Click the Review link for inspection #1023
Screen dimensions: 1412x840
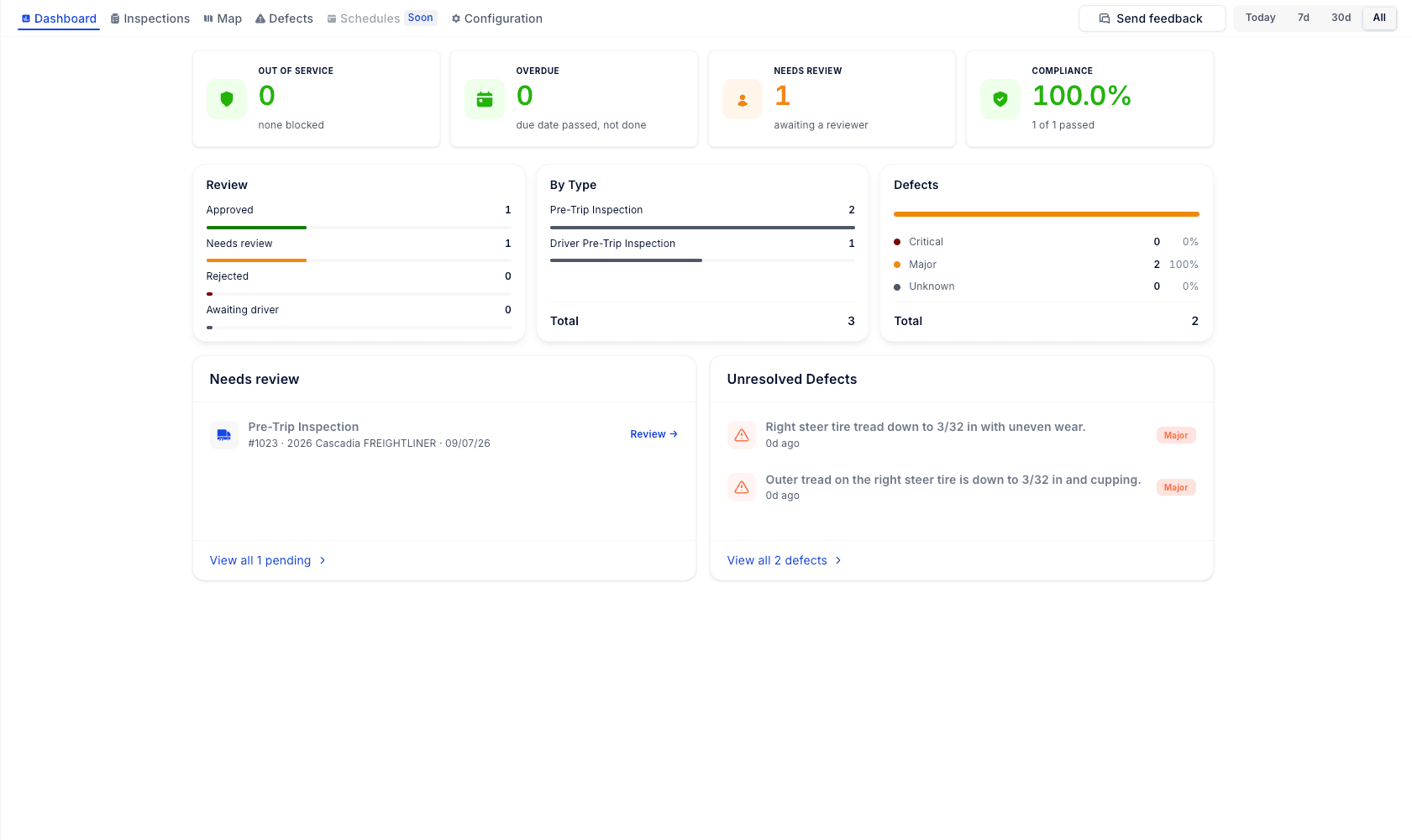point(654,434)
